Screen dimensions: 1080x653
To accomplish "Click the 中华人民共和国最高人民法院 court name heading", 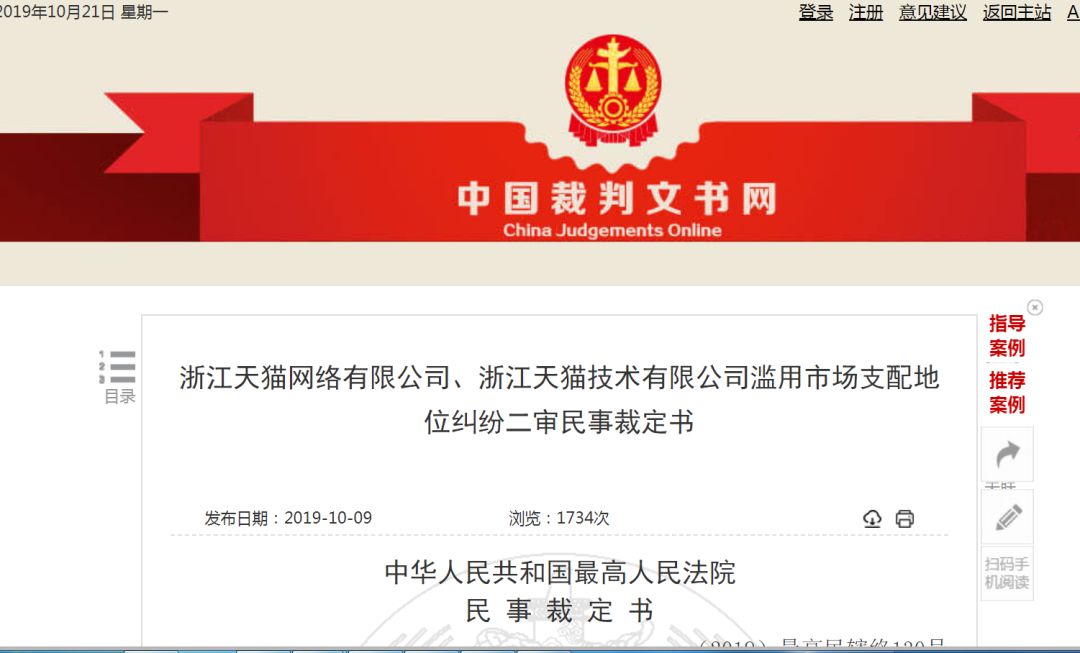I will [x=559, y=572].
